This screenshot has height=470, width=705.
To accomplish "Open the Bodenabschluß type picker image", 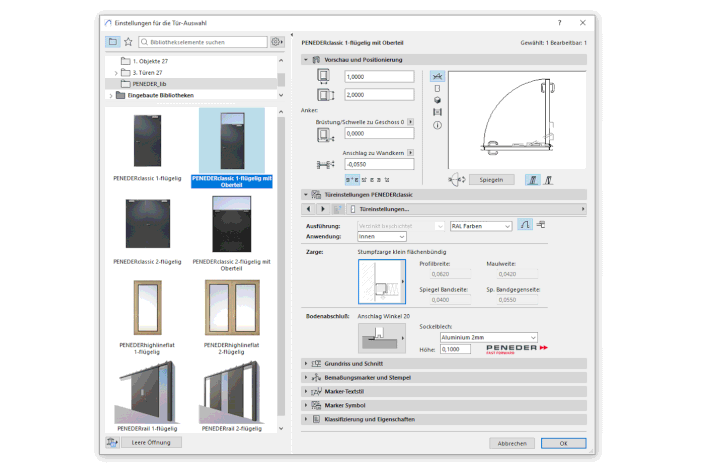I will (x=382, y=338).
